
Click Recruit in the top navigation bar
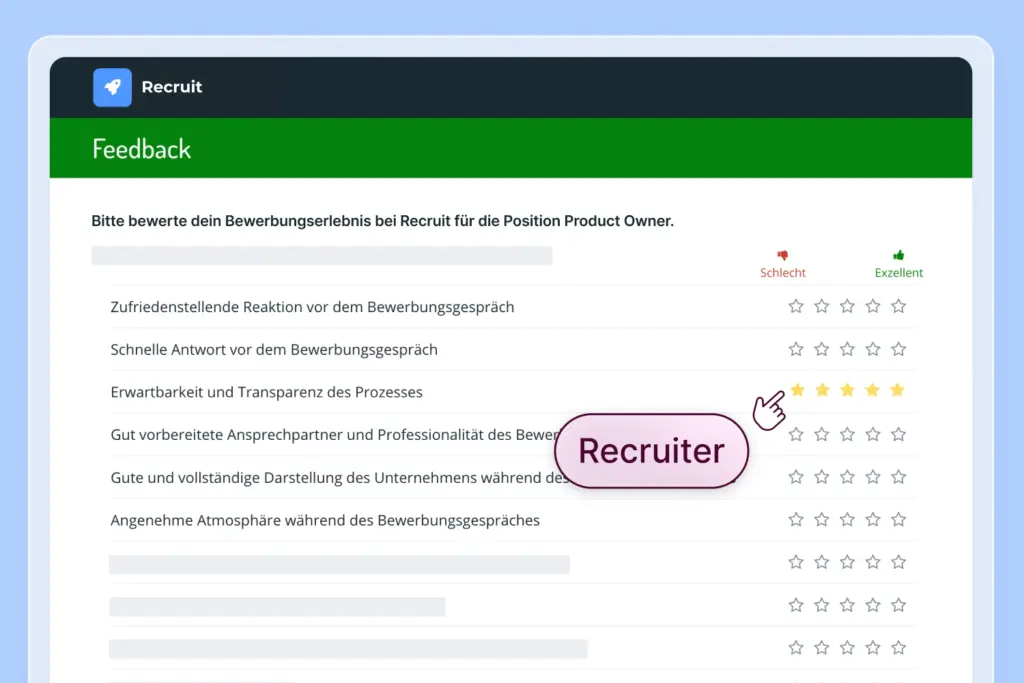coord(172,87)
